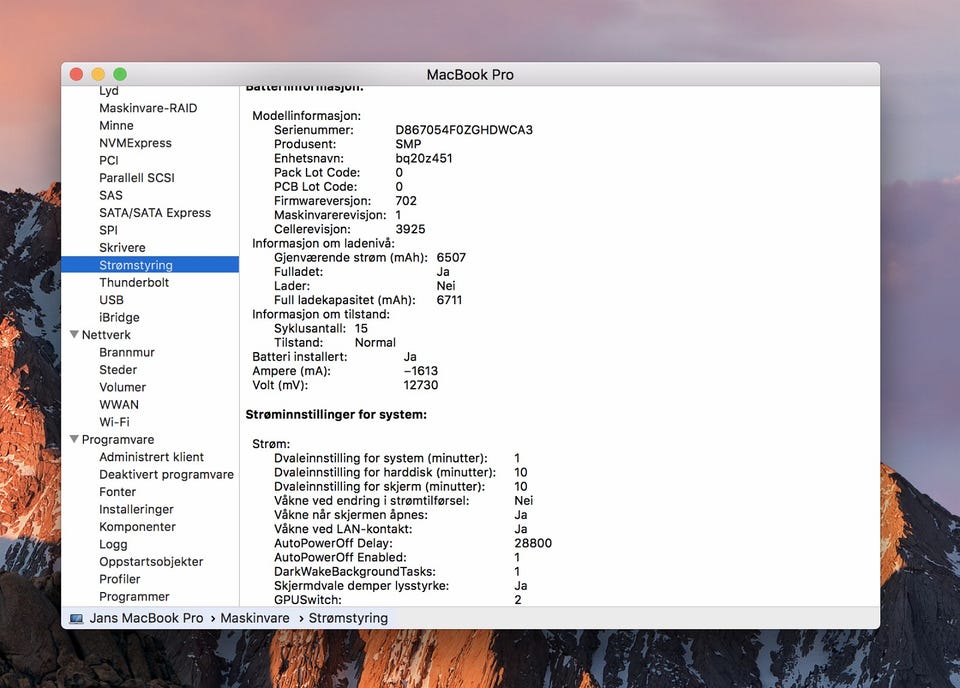
Task: Open the Skrivere entry
Action: pos(122,248)
